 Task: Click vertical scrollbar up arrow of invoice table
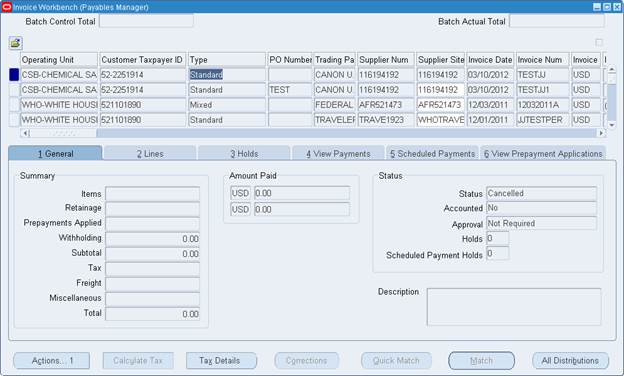[x=611, y=70]
